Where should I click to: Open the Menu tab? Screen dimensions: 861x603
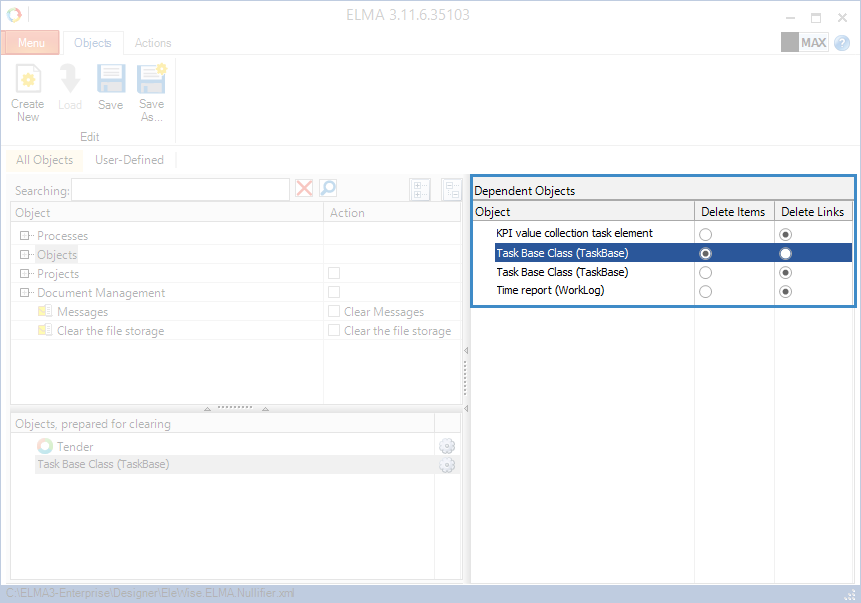click(31, 43)
